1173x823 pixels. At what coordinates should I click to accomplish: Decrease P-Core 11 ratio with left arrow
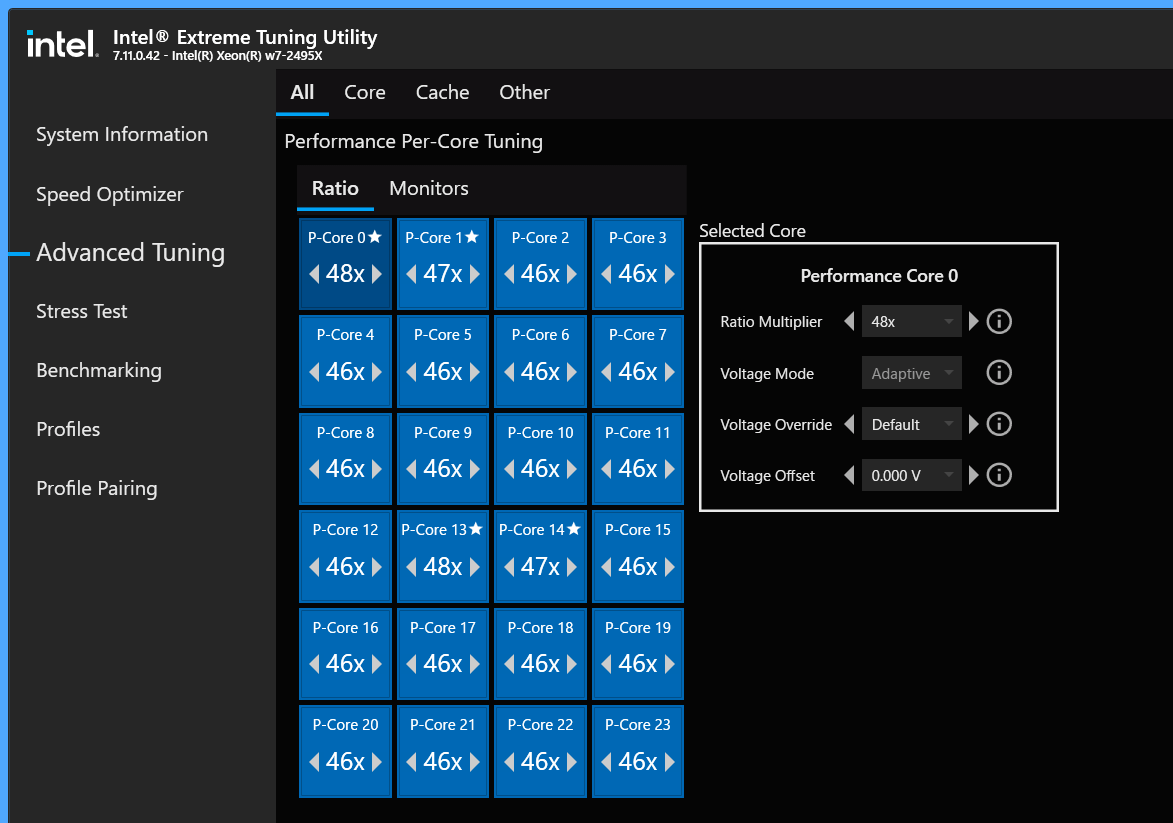tap(607, 469)
